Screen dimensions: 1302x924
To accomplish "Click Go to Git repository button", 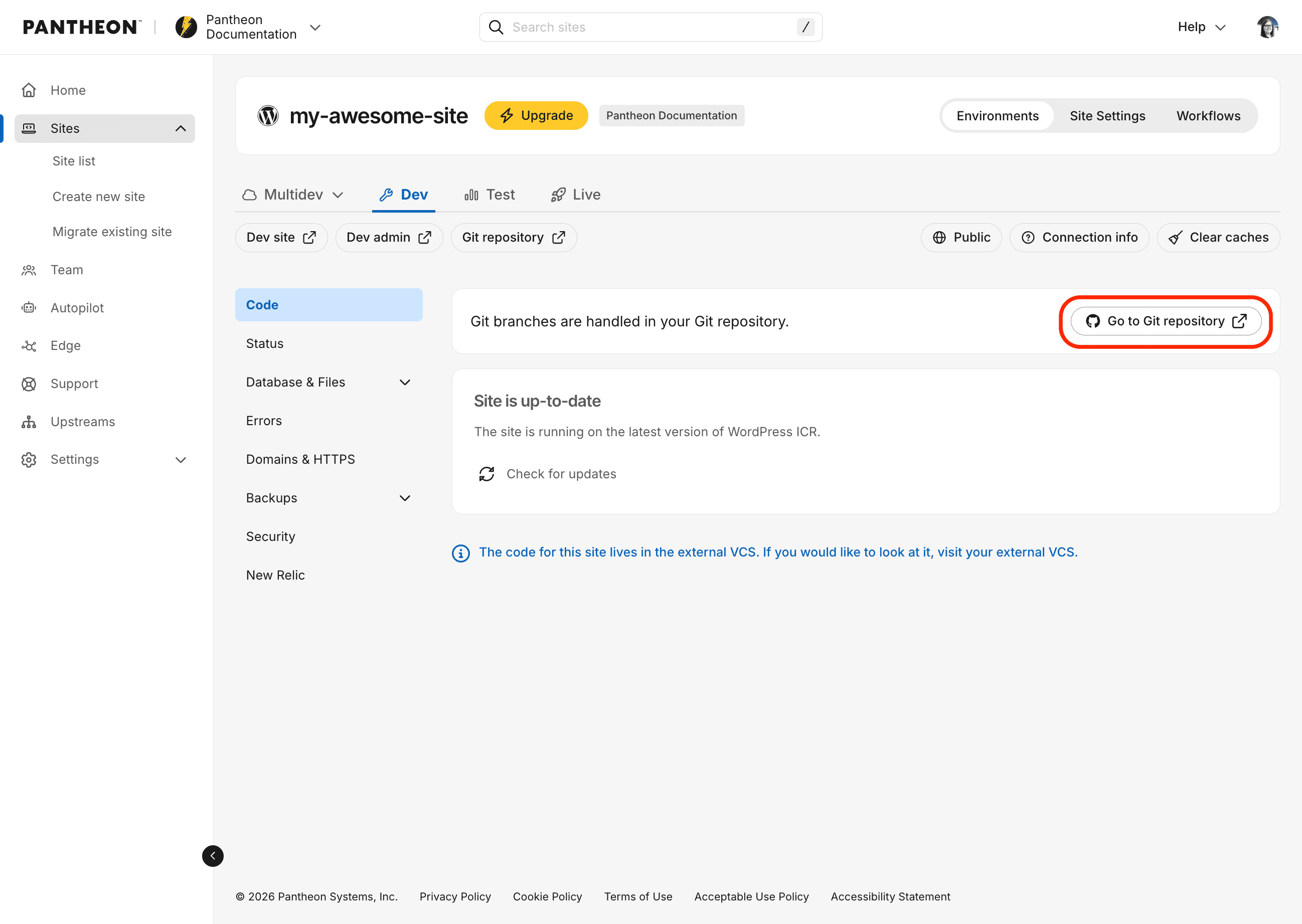I will (1166, 321).
